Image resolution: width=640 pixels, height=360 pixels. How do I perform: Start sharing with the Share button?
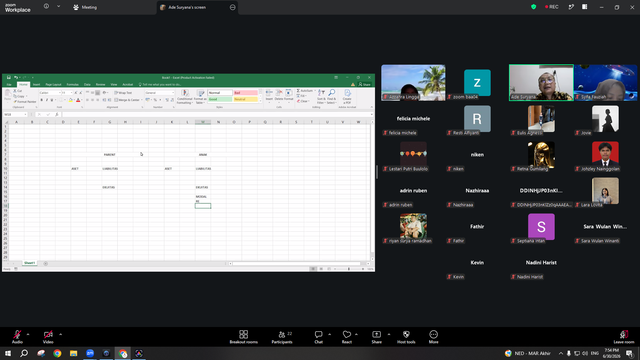(376, 337)
